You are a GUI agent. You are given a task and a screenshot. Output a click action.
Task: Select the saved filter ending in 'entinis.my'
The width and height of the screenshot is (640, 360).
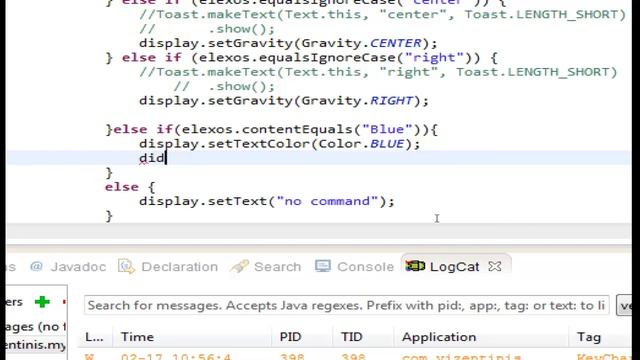(36, 345)
